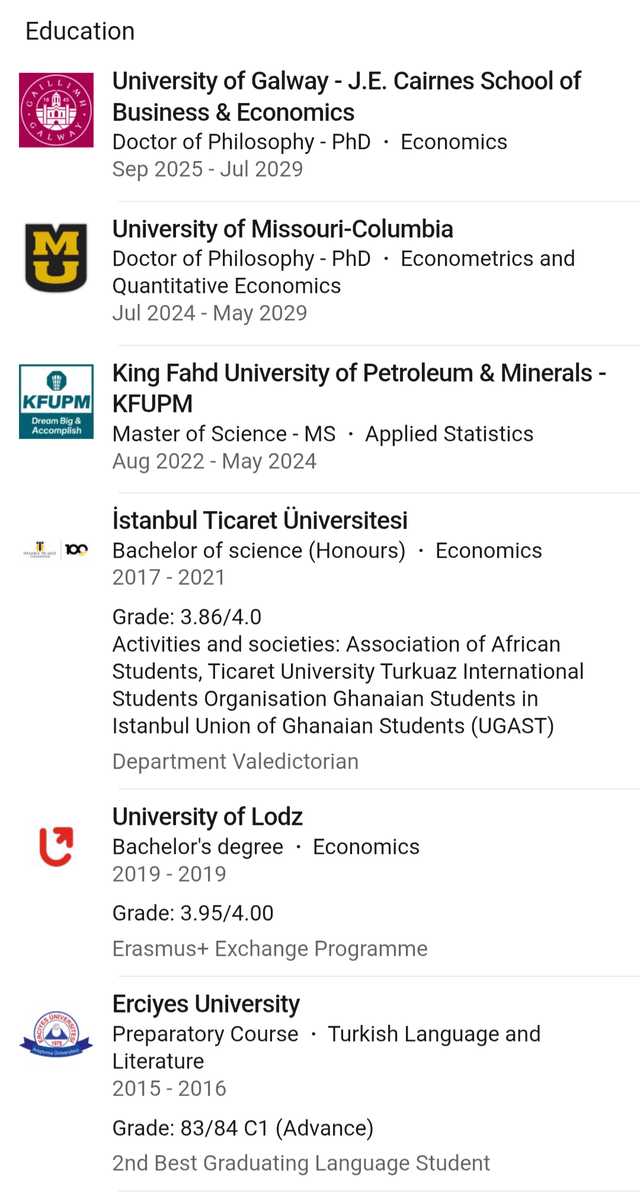Open University of Missouri-Columbia school page
Image resolution: width=640 pixels, height=1195 pixels.
[282, 229]
